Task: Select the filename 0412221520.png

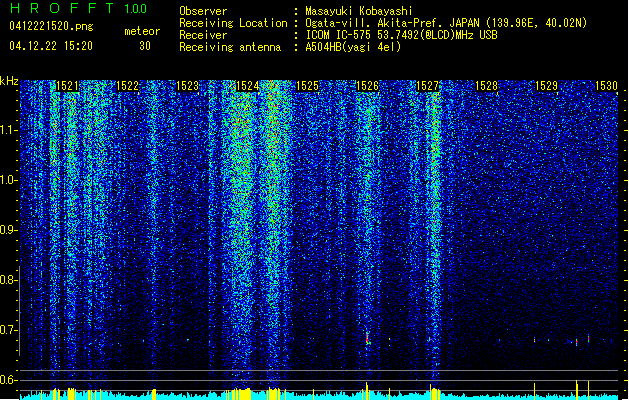Action: [51, 26]
